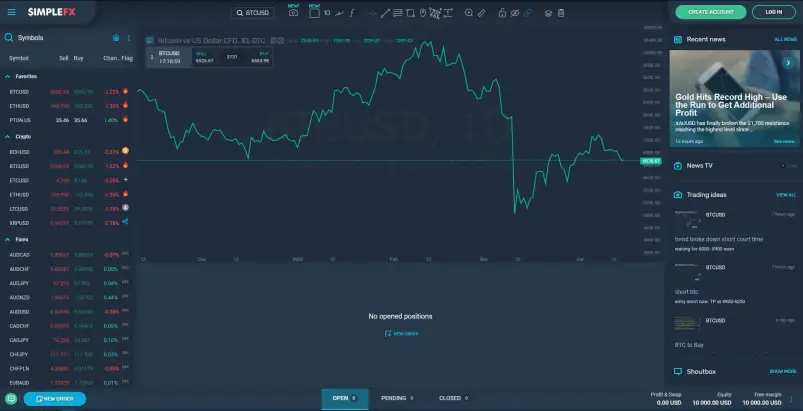
Task: Click the See news link
Action: click(784, 142)
